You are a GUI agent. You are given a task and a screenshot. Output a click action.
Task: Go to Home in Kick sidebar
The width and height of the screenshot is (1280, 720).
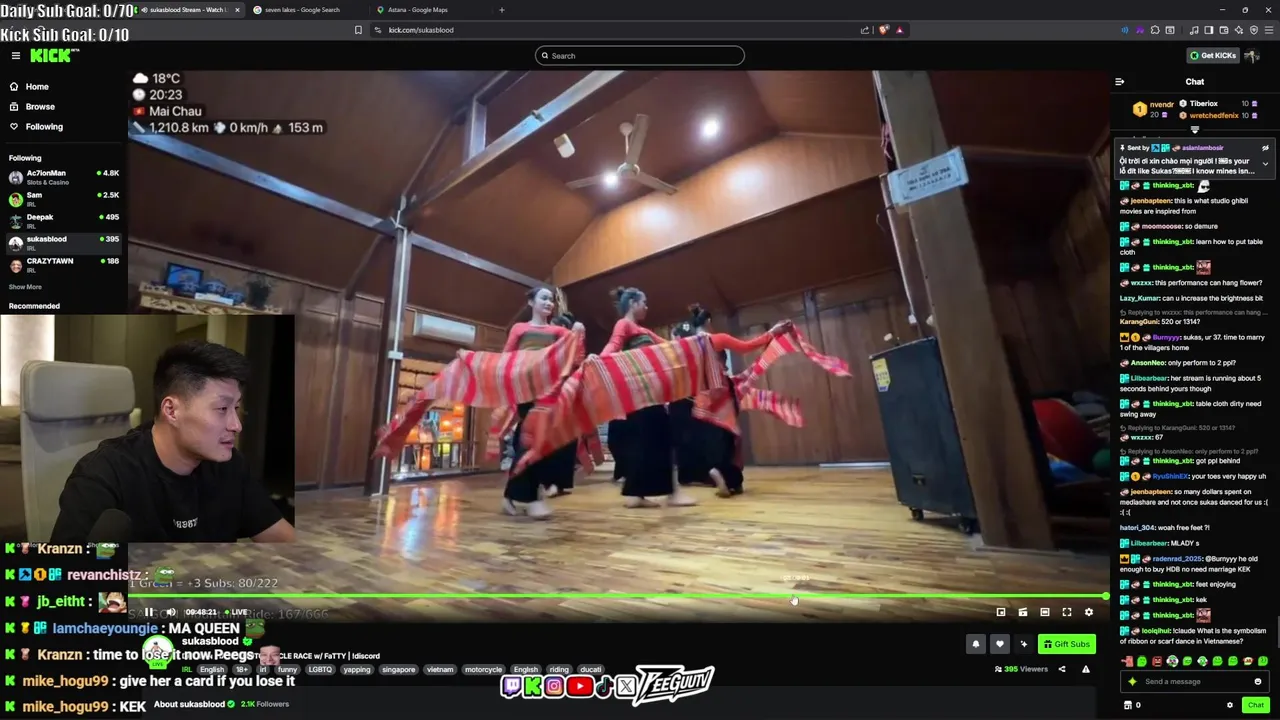[x=37, y=87]
